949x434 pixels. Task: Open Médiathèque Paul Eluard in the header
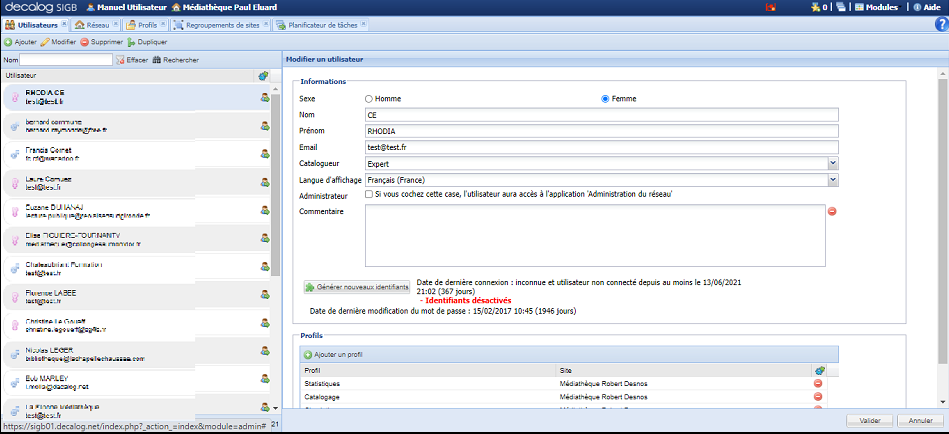[x=224, y=7]
